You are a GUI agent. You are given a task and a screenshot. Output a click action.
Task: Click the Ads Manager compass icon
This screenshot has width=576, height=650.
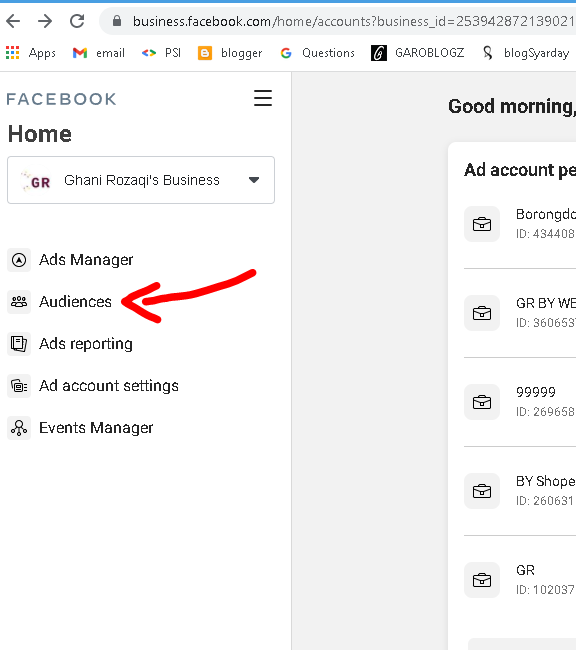point(19,260)
